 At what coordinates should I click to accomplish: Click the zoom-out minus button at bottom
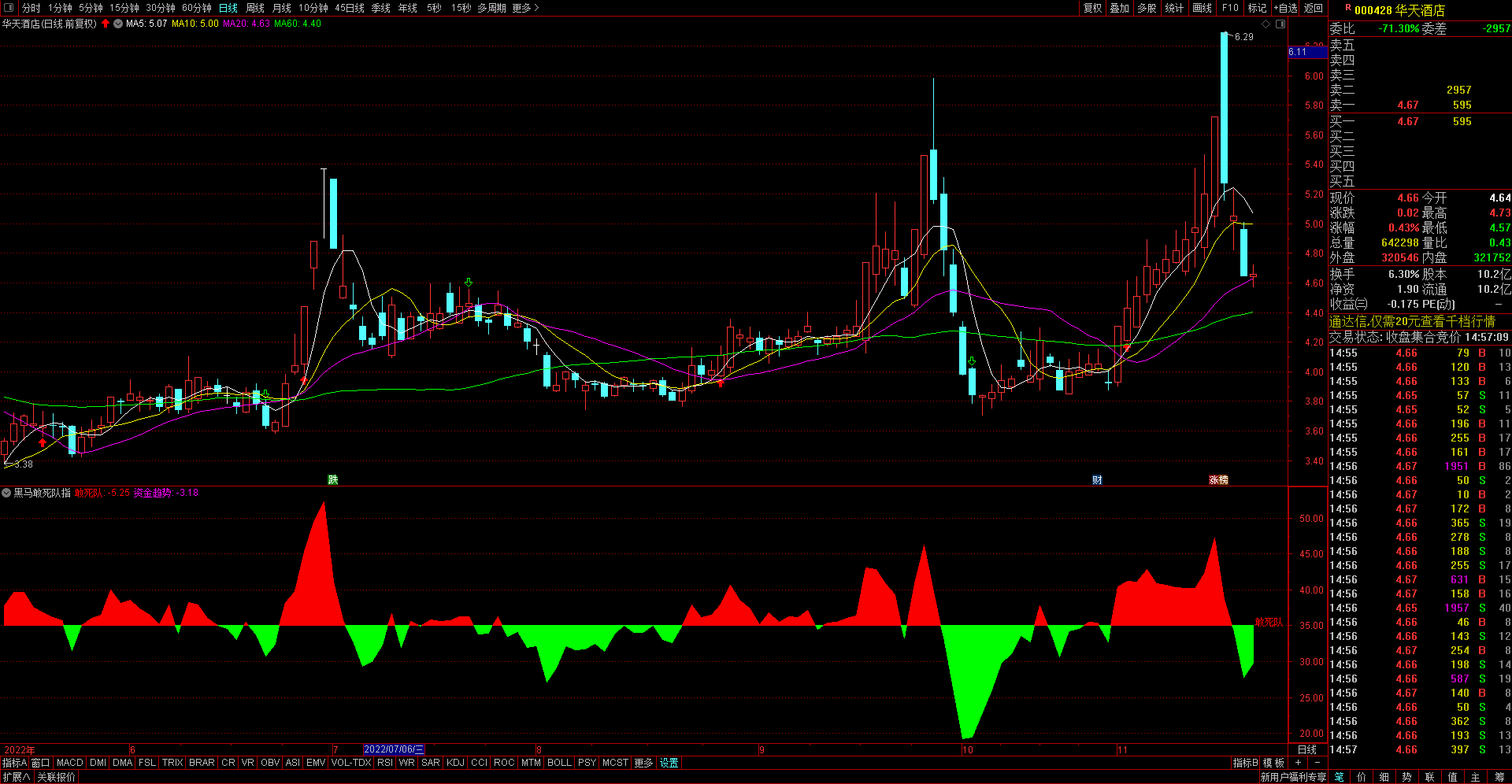click(1317, 763)
